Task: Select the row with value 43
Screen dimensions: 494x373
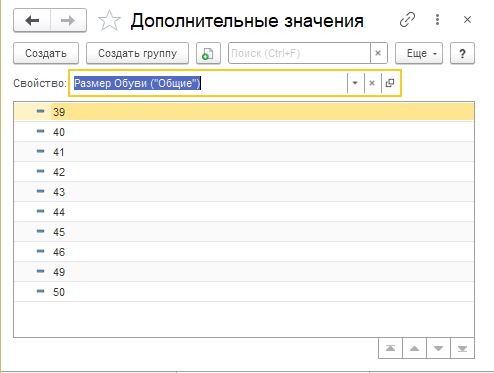Action: click(244, 192)
